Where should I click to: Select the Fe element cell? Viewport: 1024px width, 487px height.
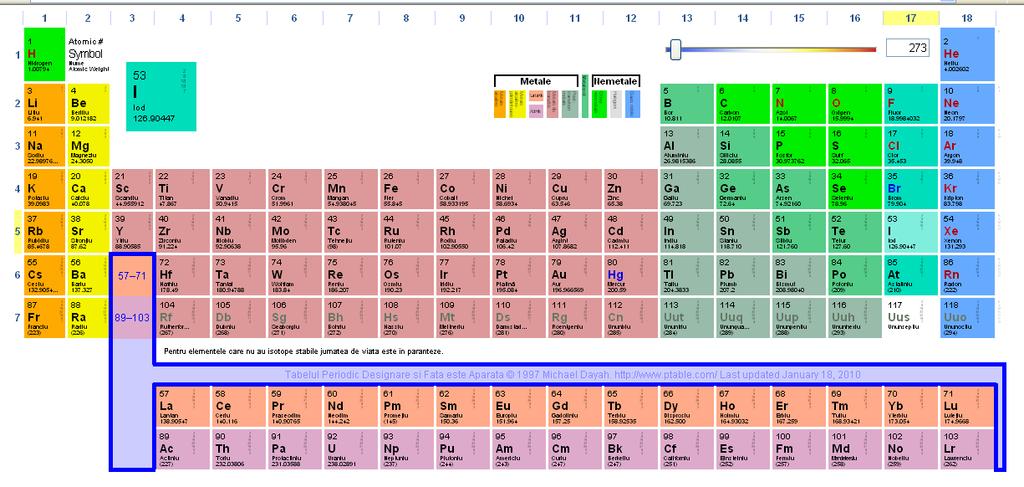tap(406, 189)
